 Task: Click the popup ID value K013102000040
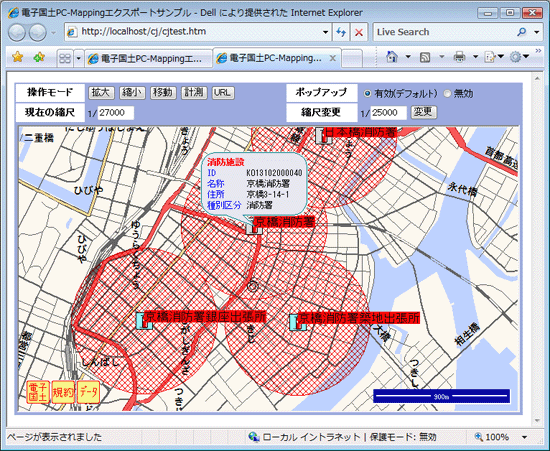click(274, 173)
